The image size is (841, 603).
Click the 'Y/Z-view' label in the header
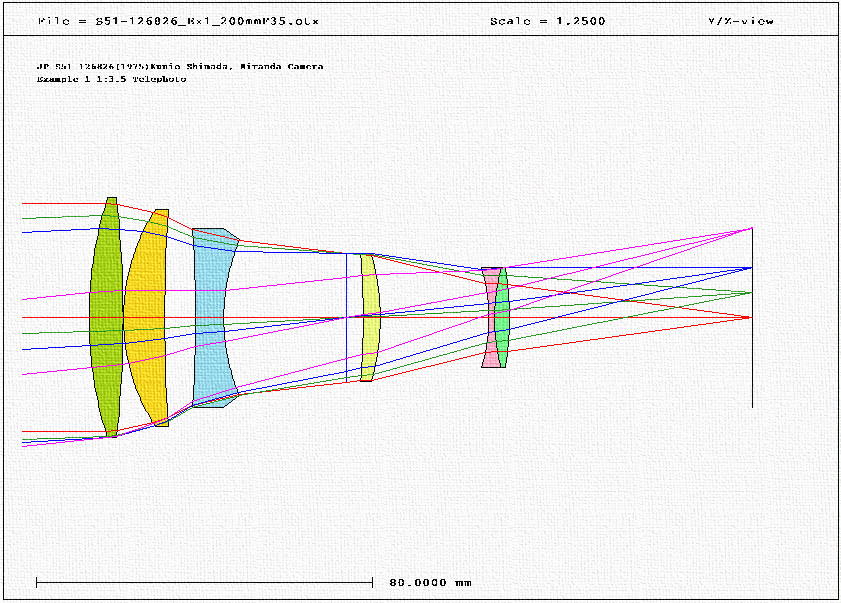click(x=741, y=21)
